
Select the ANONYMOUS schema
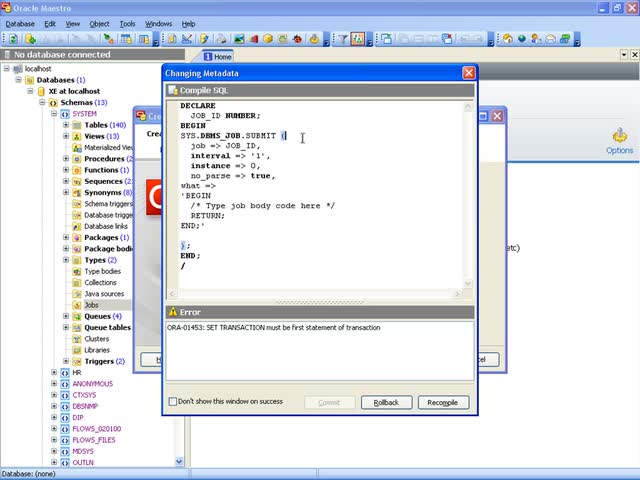click(93, 384)
